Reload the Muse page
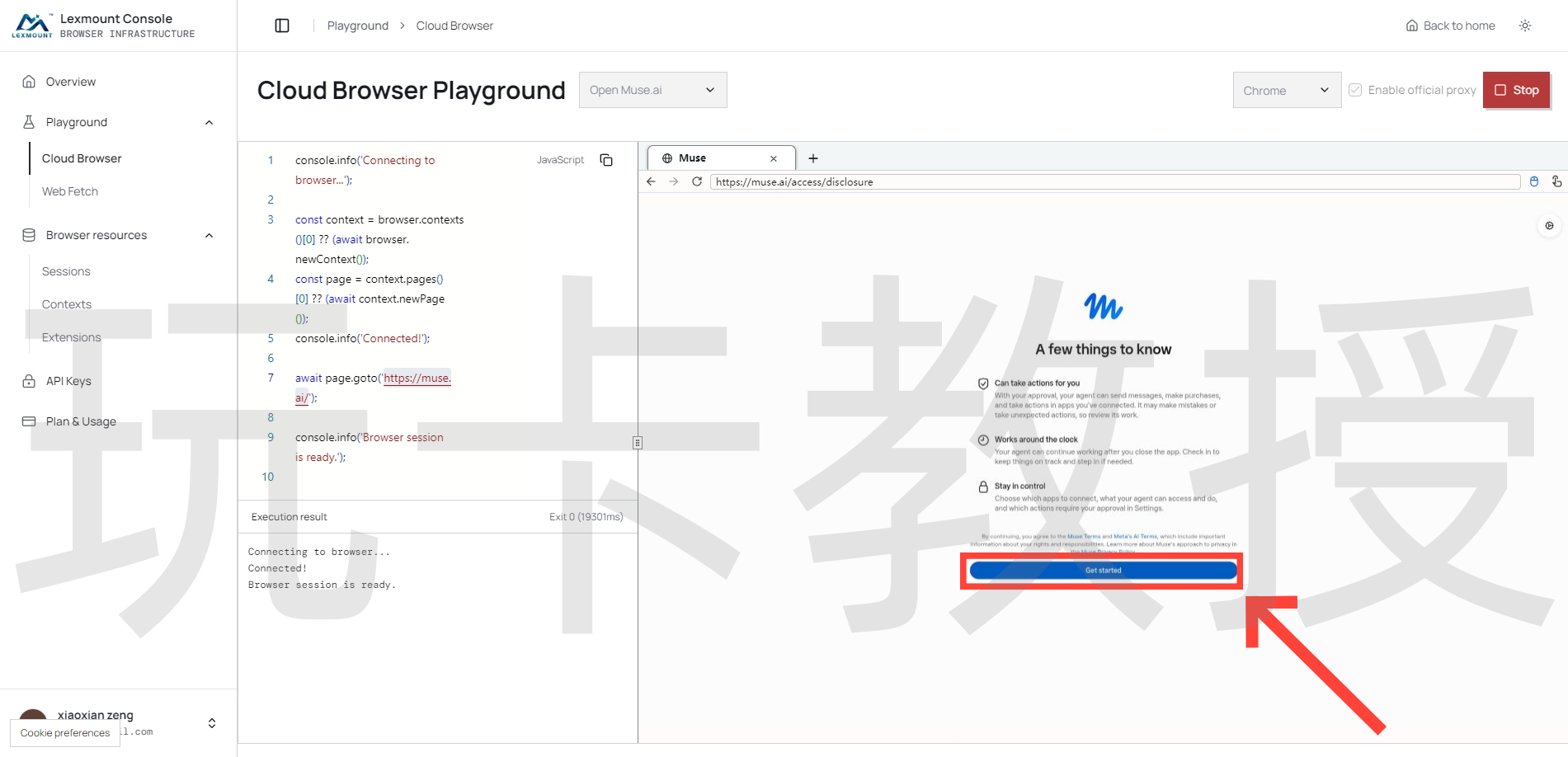The height and width of the screenshot is (757, 1568). pos(697,181)
